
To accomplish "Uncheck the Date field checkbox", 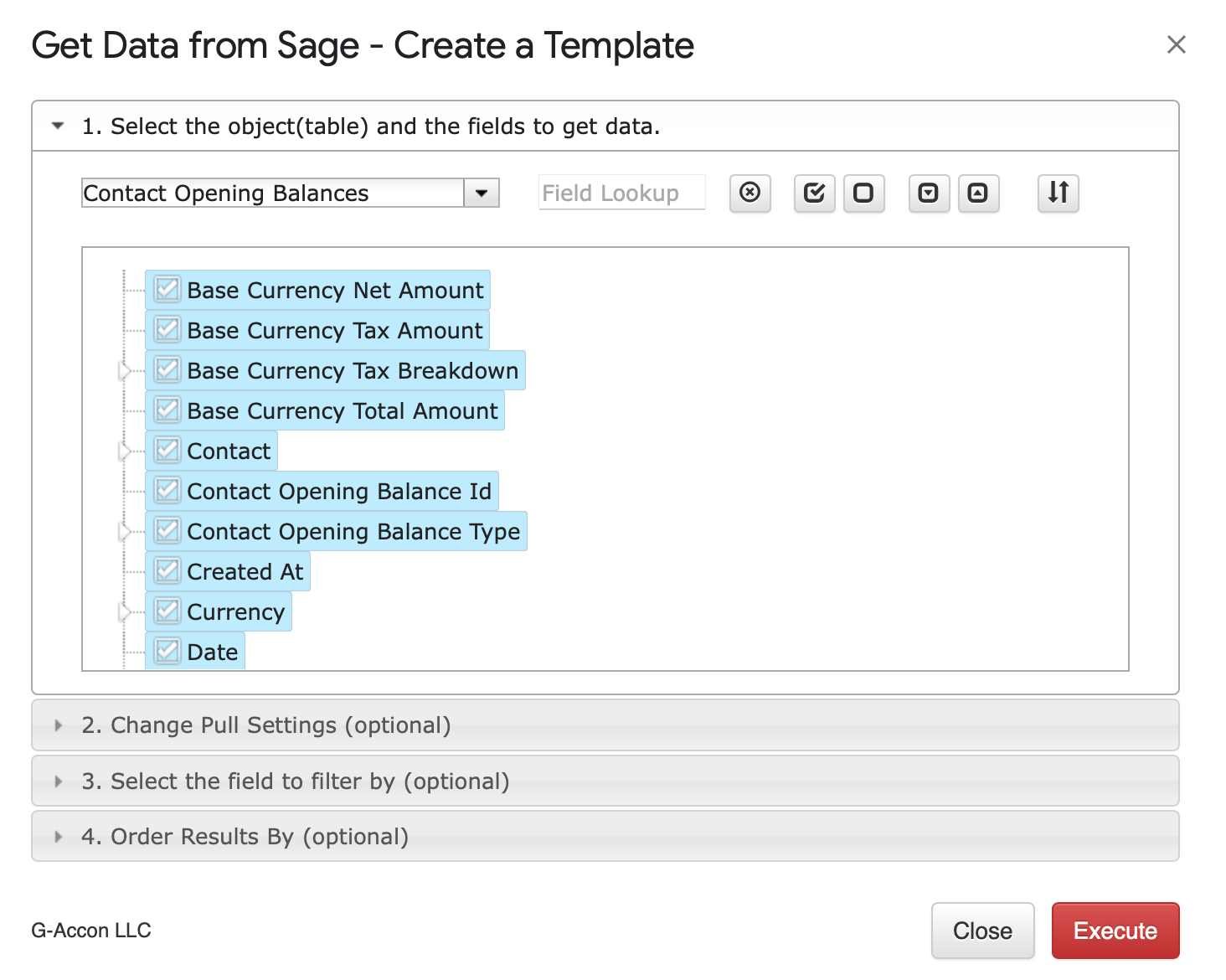I will click(167, 651).
